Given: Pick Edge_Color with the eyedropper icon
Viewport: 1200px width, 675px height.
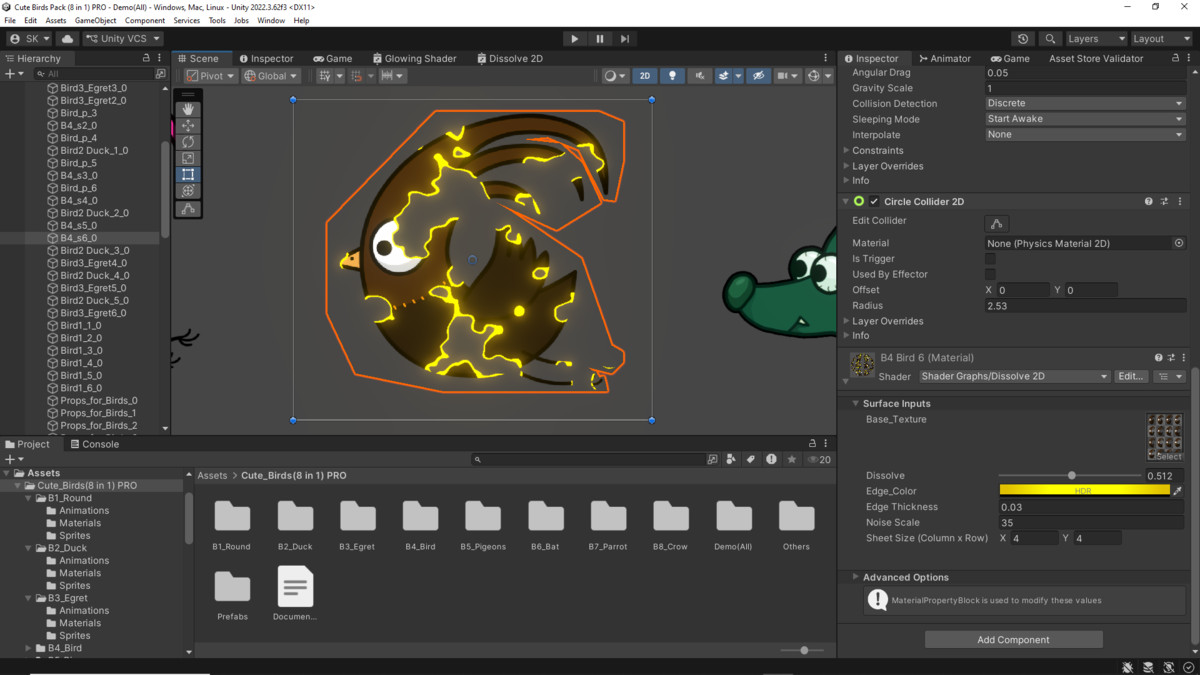Looking at the screenshot, I should (1178, 491).
